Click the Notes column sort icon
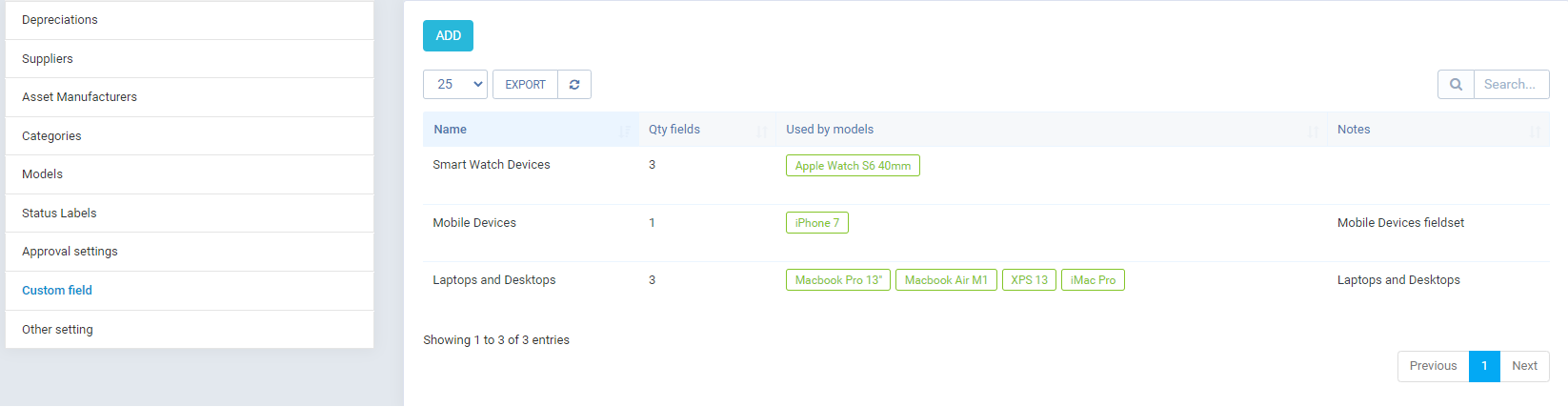This screenshot has width=1568, height=407. coord(1535,131)
